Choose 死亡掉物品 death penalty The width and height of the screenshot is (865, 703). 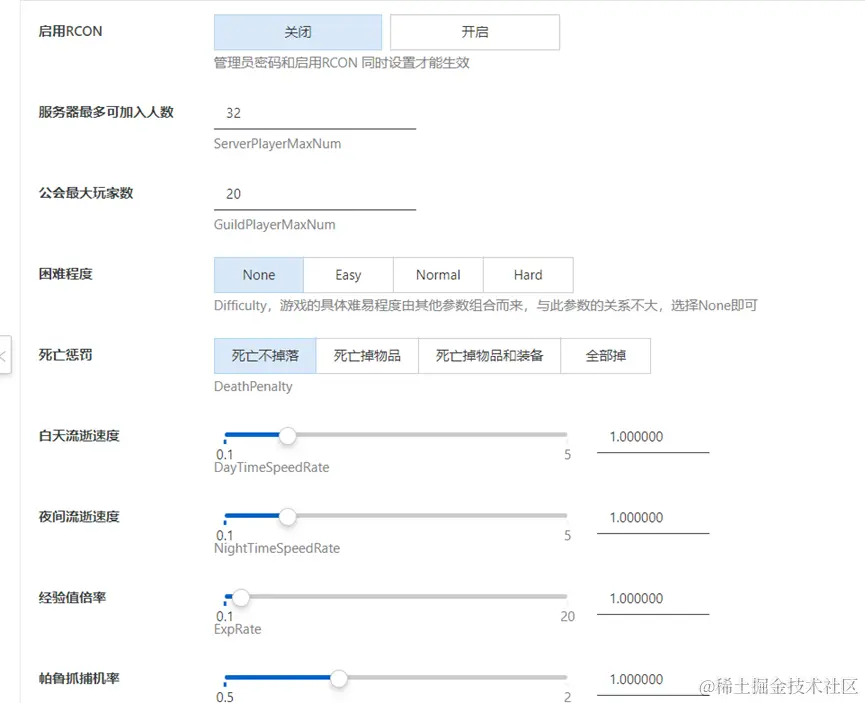click(x=367, y=356)
